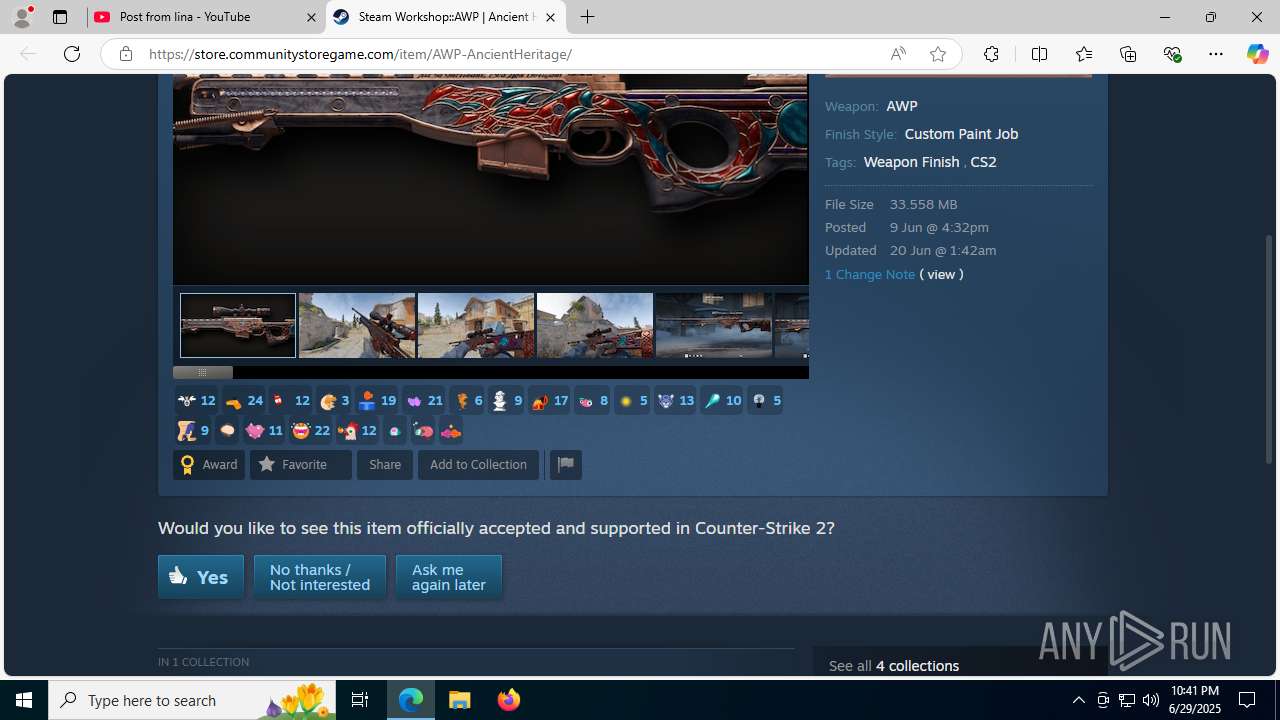The height and width of the screenshot is (720, 1280).
Task: Open the Weapon Finish tag link
Action: 911,162
